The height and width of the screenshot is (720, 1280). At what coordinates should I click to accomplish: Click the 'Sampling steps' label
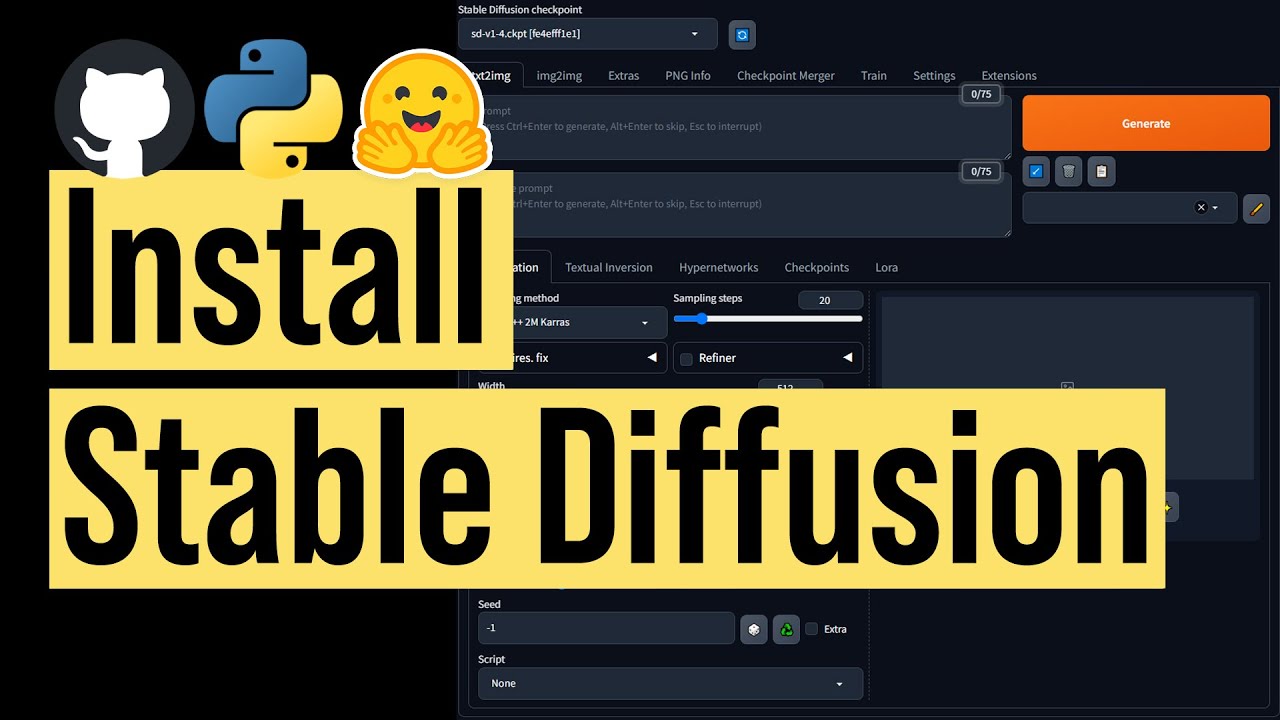pos(708,299)
